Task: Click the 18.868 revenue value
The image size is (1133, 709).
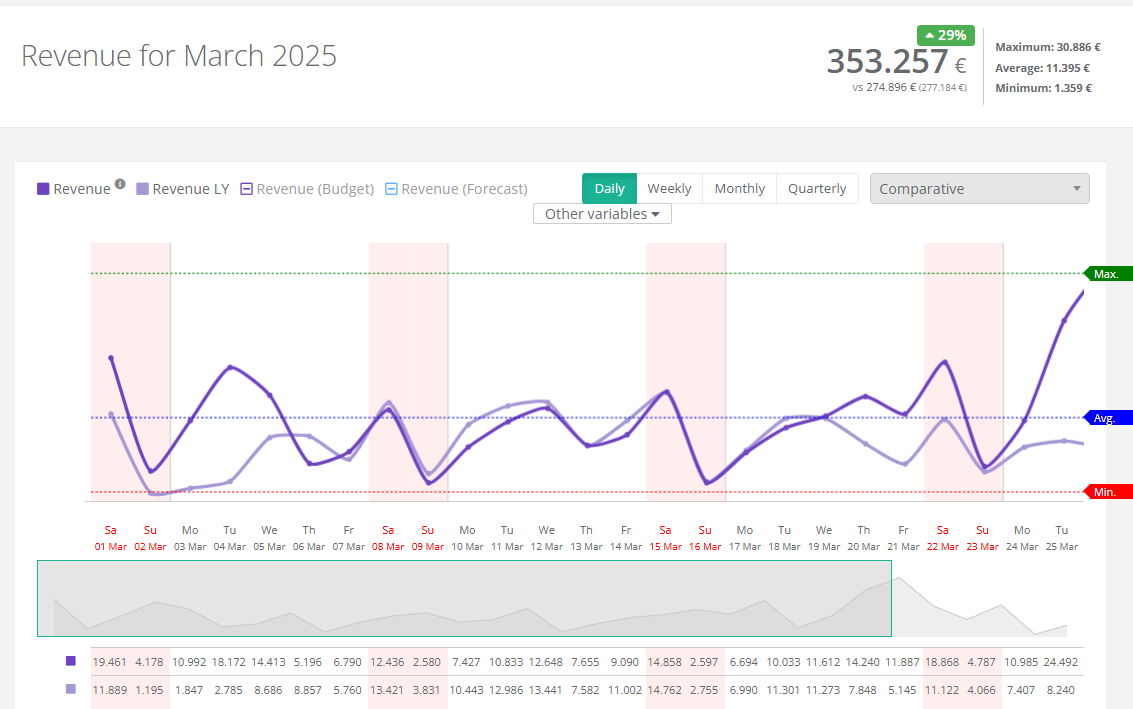Action: [x=942, y=662]
